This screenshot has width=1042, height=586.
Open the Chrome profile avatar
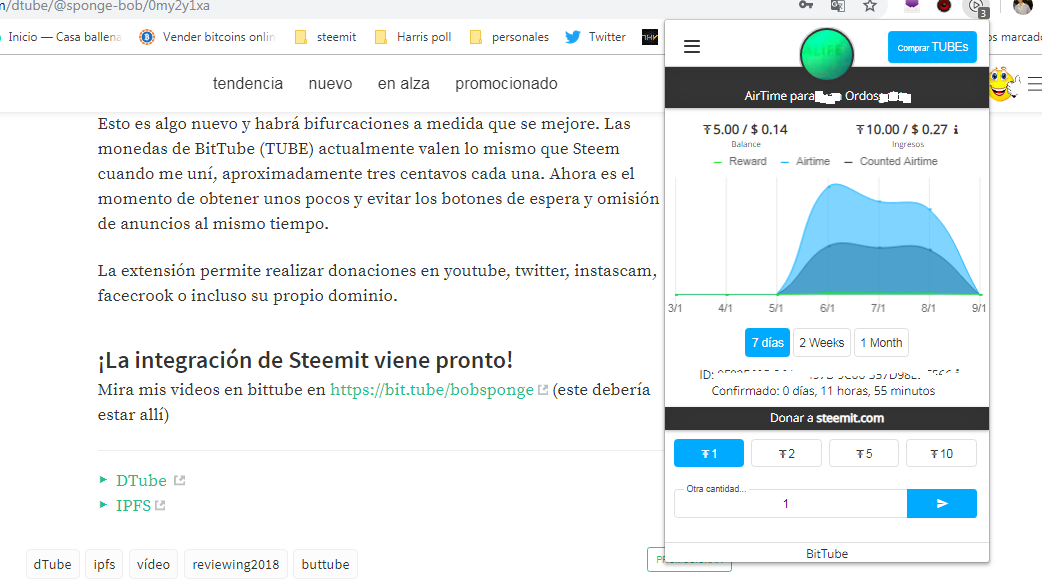(1023, 7)
